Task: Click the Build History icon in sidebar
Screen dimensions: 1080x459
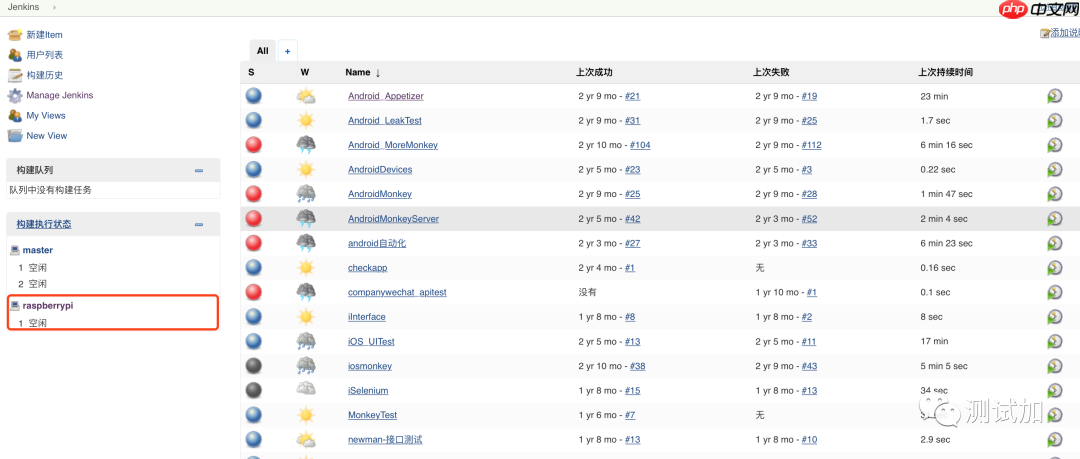Action: tap(15, 75)
